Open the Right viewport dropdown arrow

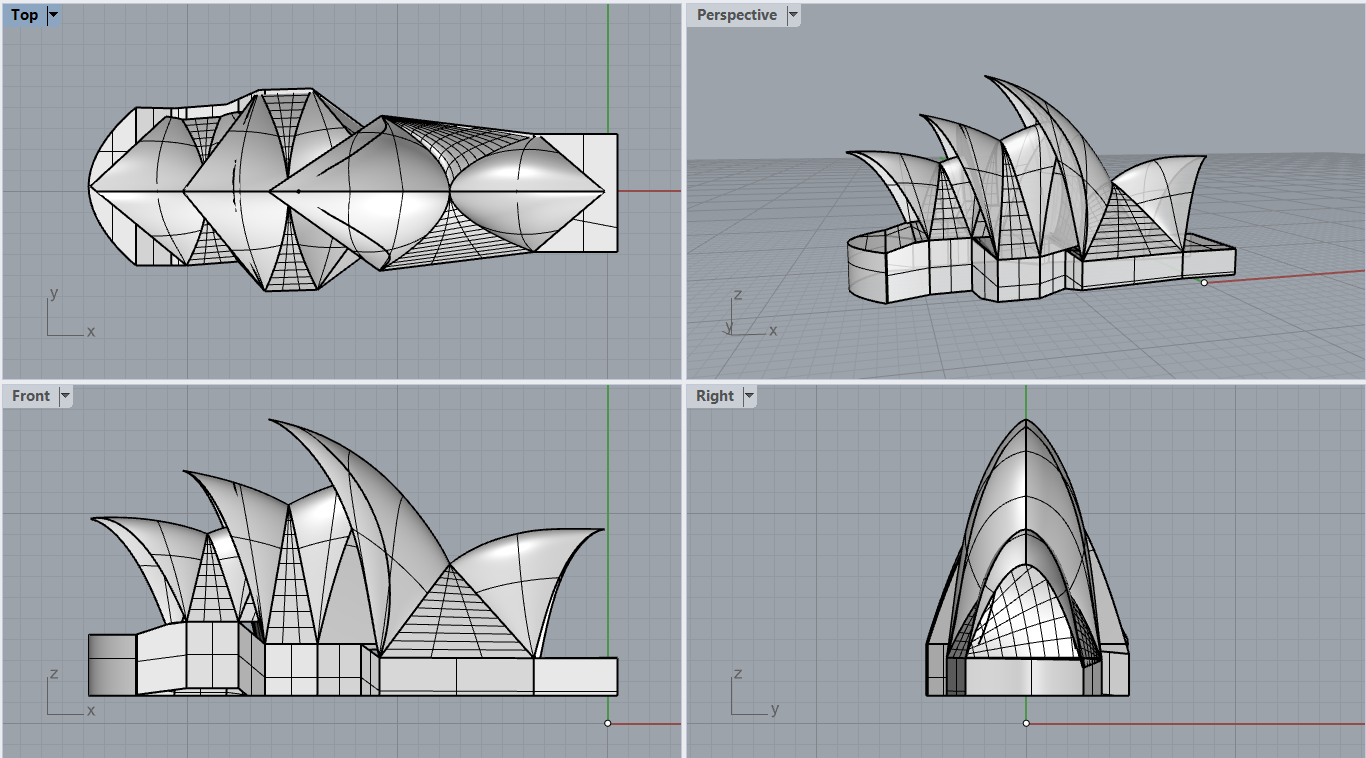click(x=749, y=396)
